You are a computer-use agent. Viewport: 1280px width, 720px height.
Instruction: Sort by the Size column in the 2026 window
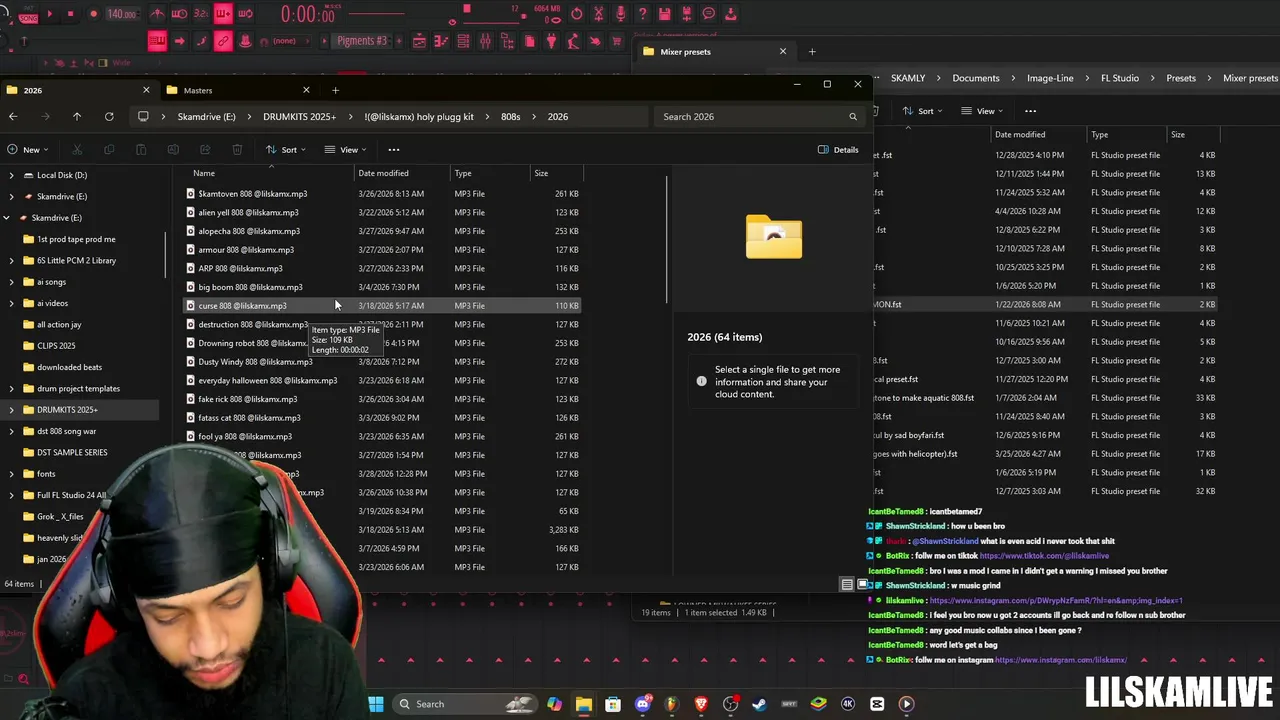tap(541, 173)
